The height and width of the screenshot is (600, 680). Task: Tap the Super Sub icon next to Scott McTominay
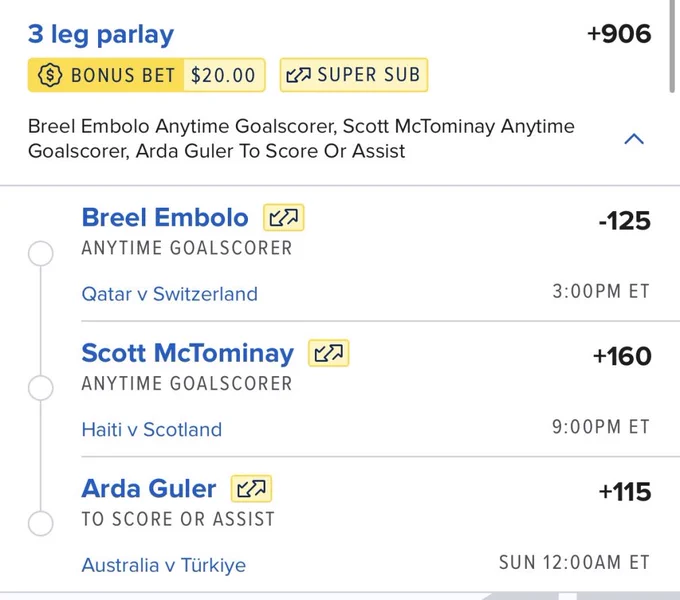[x=329, y=353]
